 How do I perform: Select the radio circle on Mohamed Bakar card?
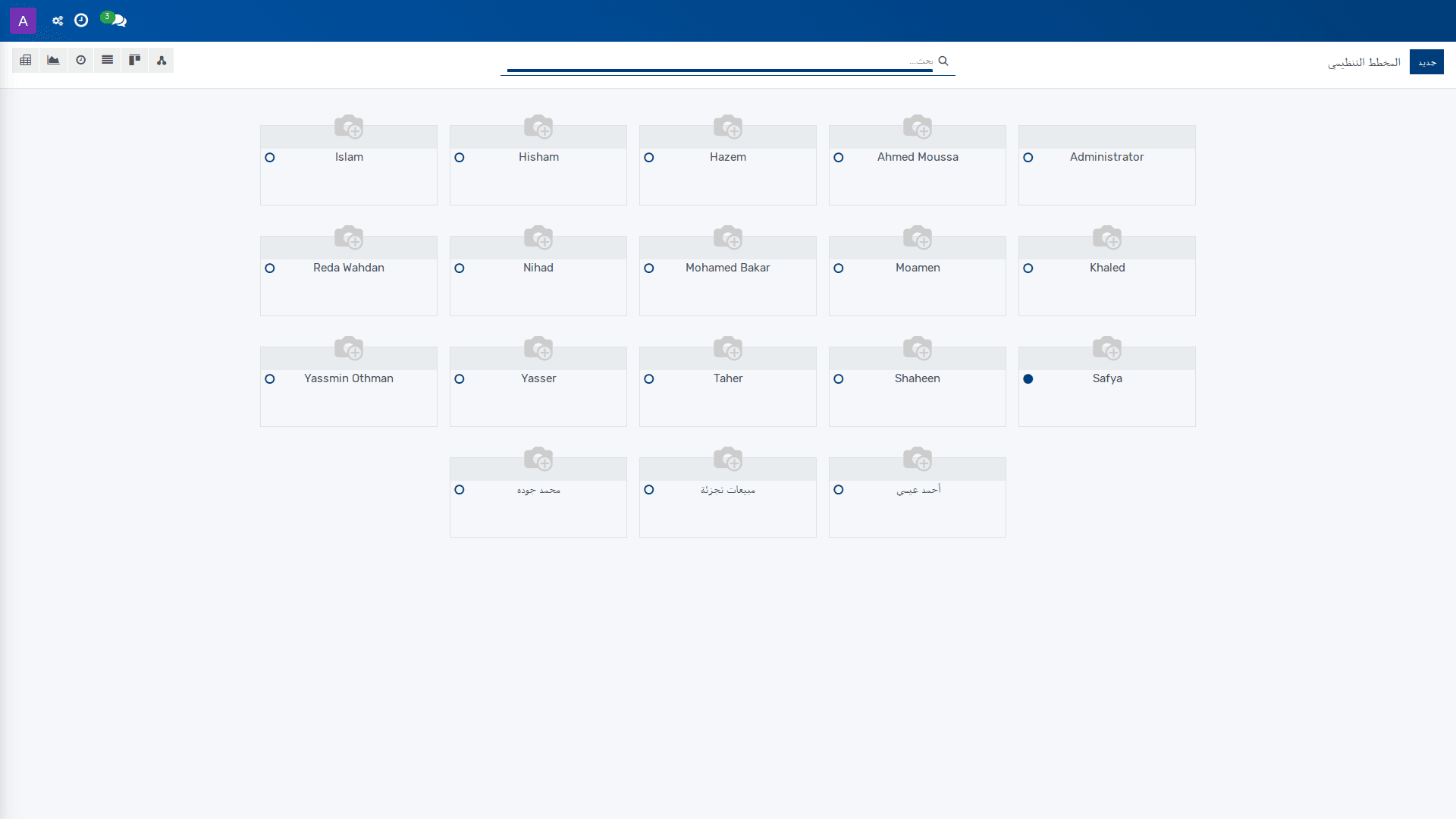coord(649,268)
